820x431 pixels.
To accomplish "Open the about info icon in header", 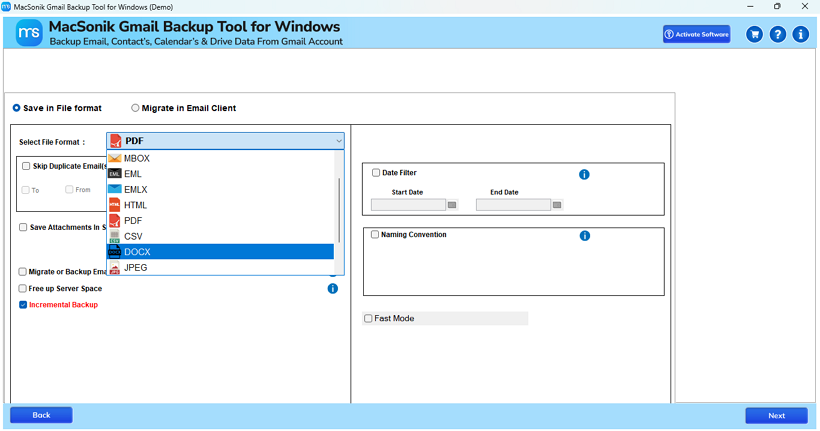I will click(x=801, y=35).
